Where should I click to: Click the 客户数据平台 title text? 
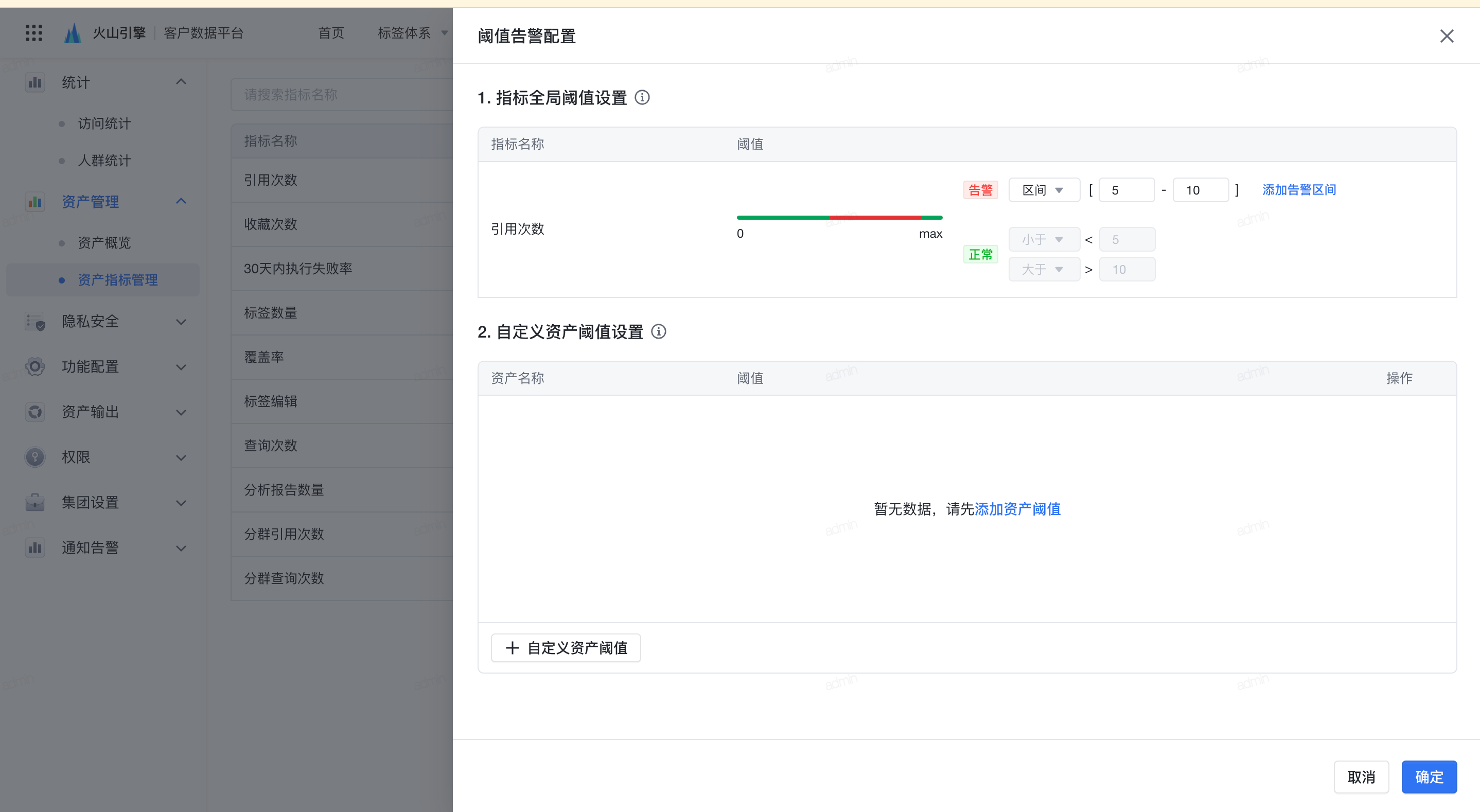[x=204, y=33]
